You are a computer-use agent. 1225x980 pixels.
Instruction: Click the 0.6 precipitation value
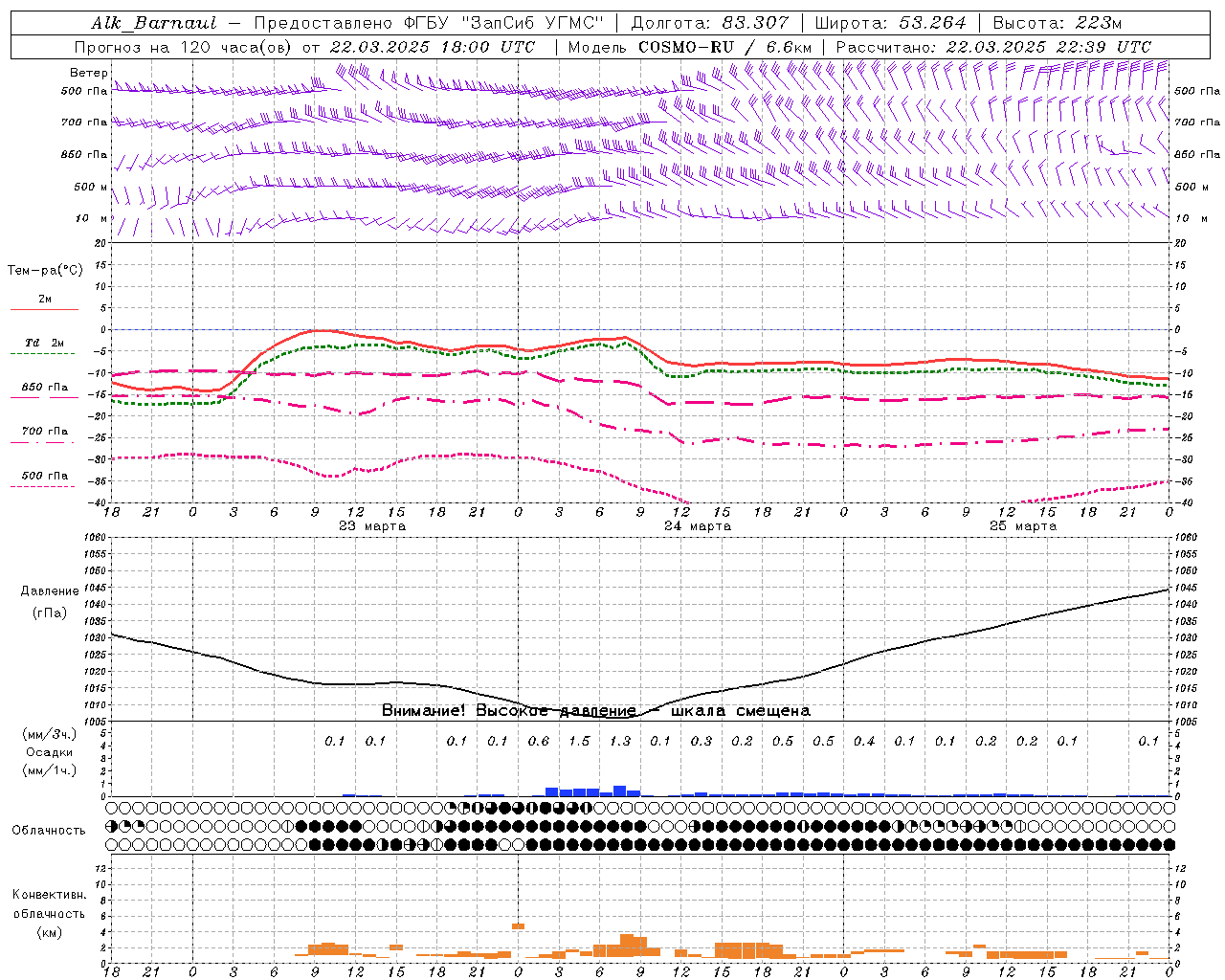pos(539,741)
